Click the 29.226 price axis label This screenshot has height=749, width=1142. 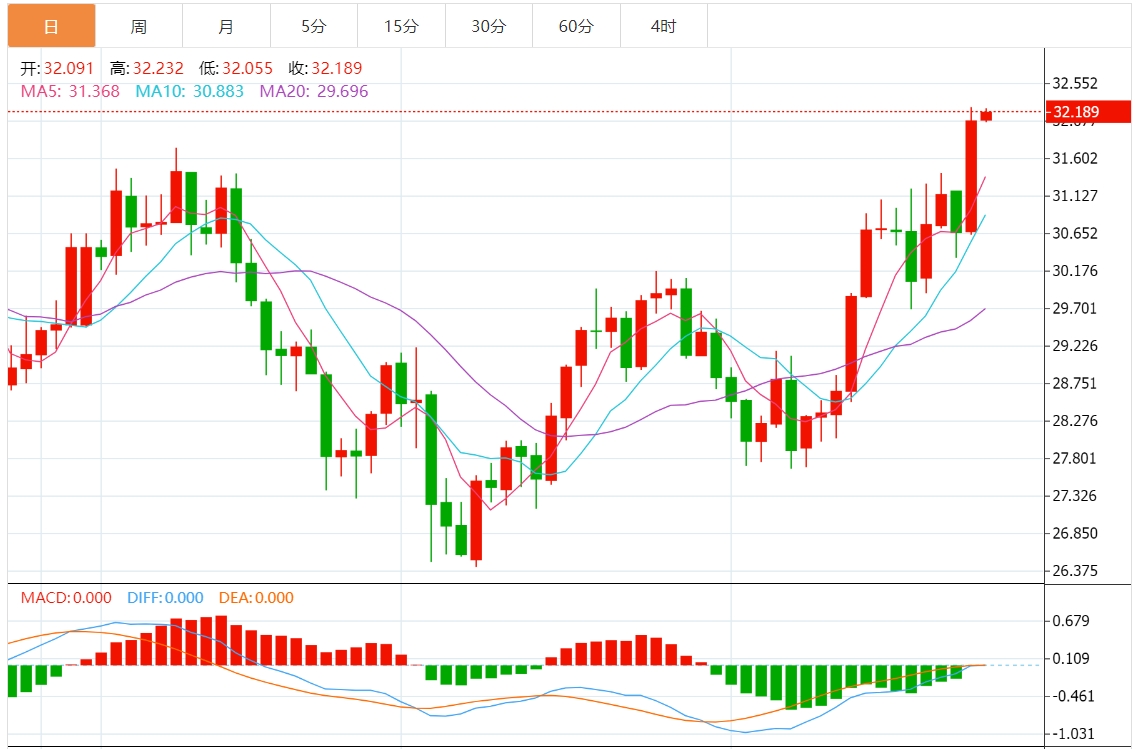(1075, 345)
